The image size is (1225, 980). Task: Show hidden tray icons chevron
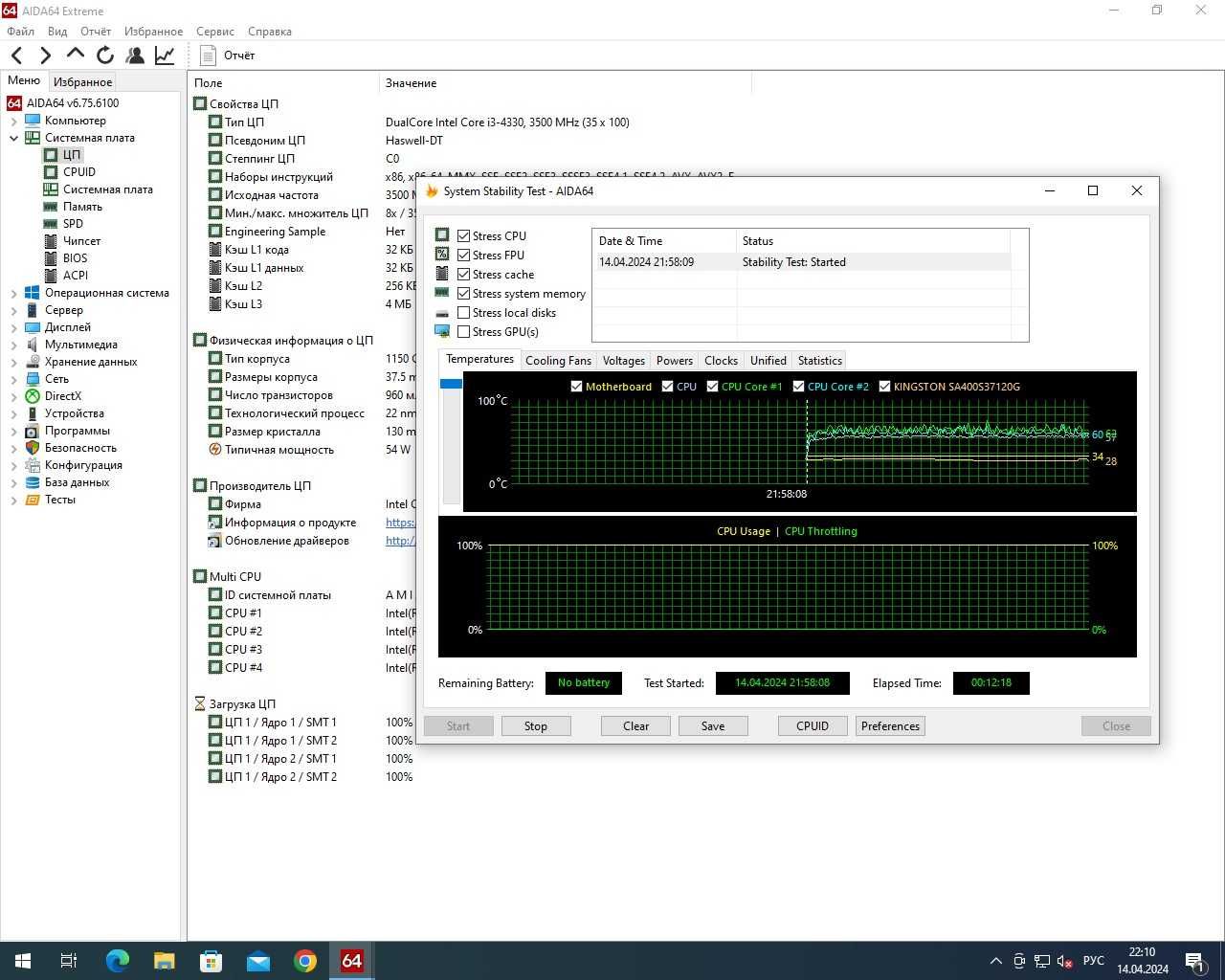coord(995,961)
